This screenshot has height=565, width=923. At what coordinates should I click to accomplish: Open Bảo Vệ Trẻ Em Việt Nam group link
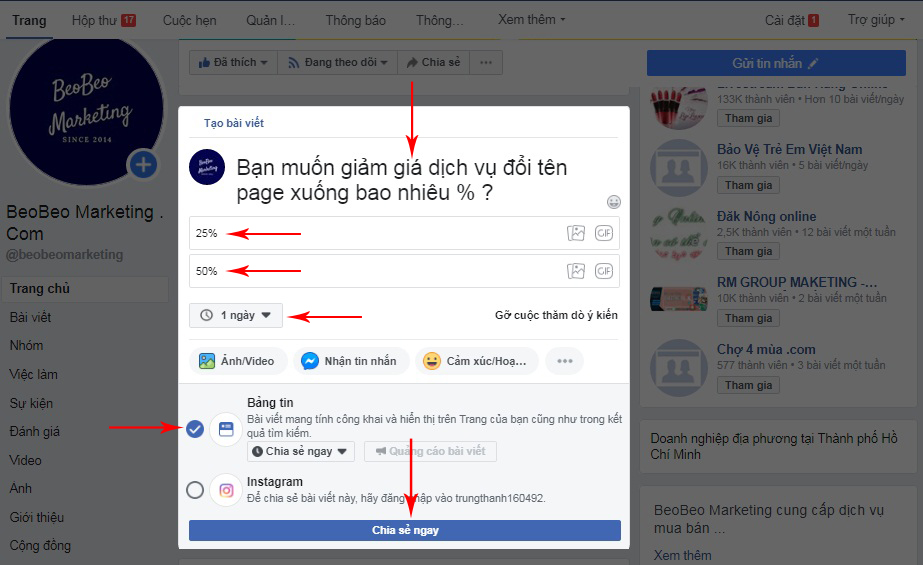(789, 149)
